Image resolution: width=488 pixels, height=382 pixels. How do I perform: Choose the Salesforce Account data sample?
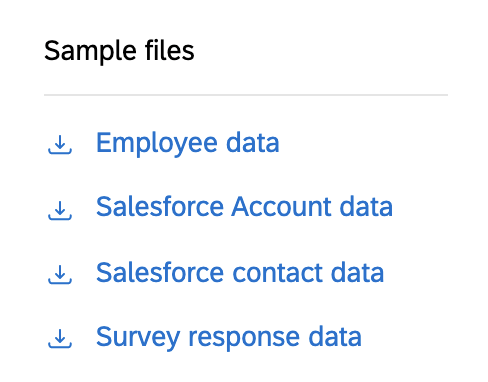pyautogui.click(x=244, y=207)
